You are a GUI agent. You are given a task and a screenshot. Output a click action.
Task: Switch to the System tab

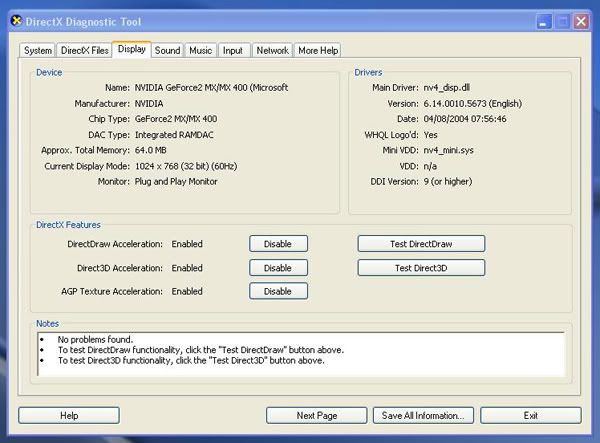38,50
